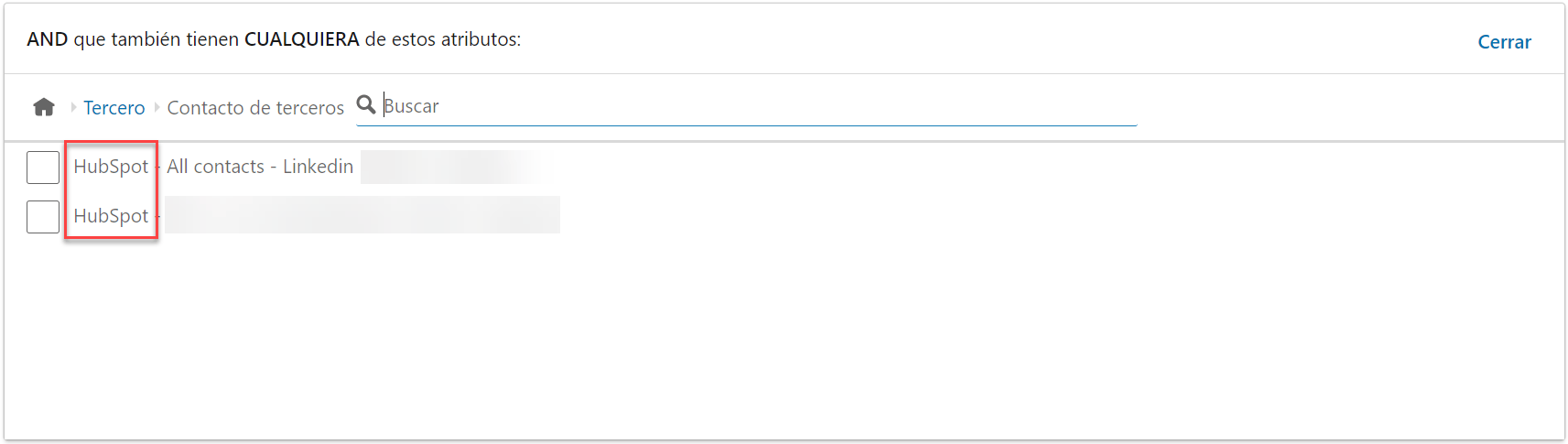This screenshot has height=444, width=1568.
Task: Click the magnifying glass search icon
Action: click(x=366, y=104)
